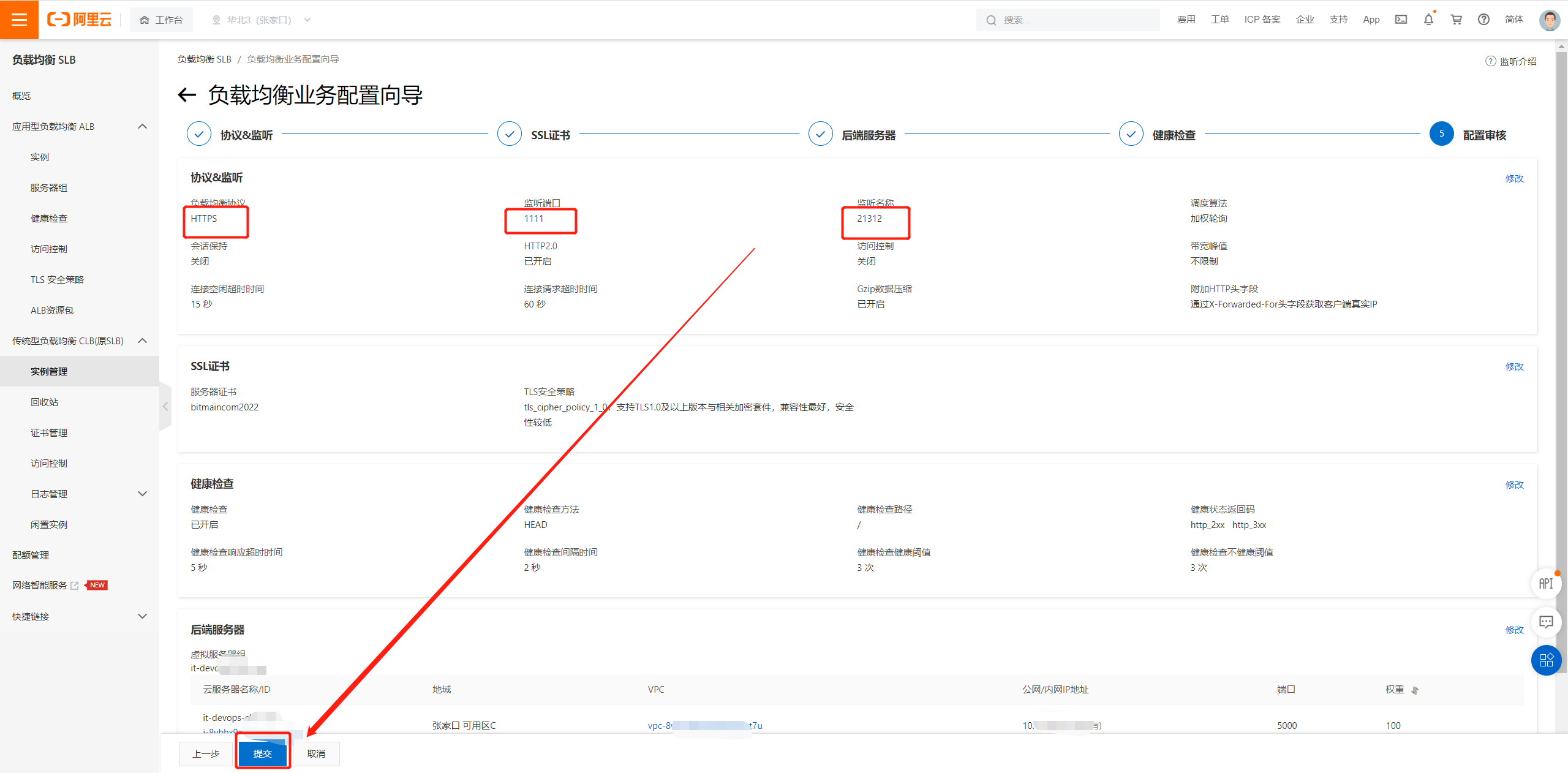The image size is (1568, 773).
Task: Launch the Cloud Shell terminal icon
Action: [x=1401, y=20]
